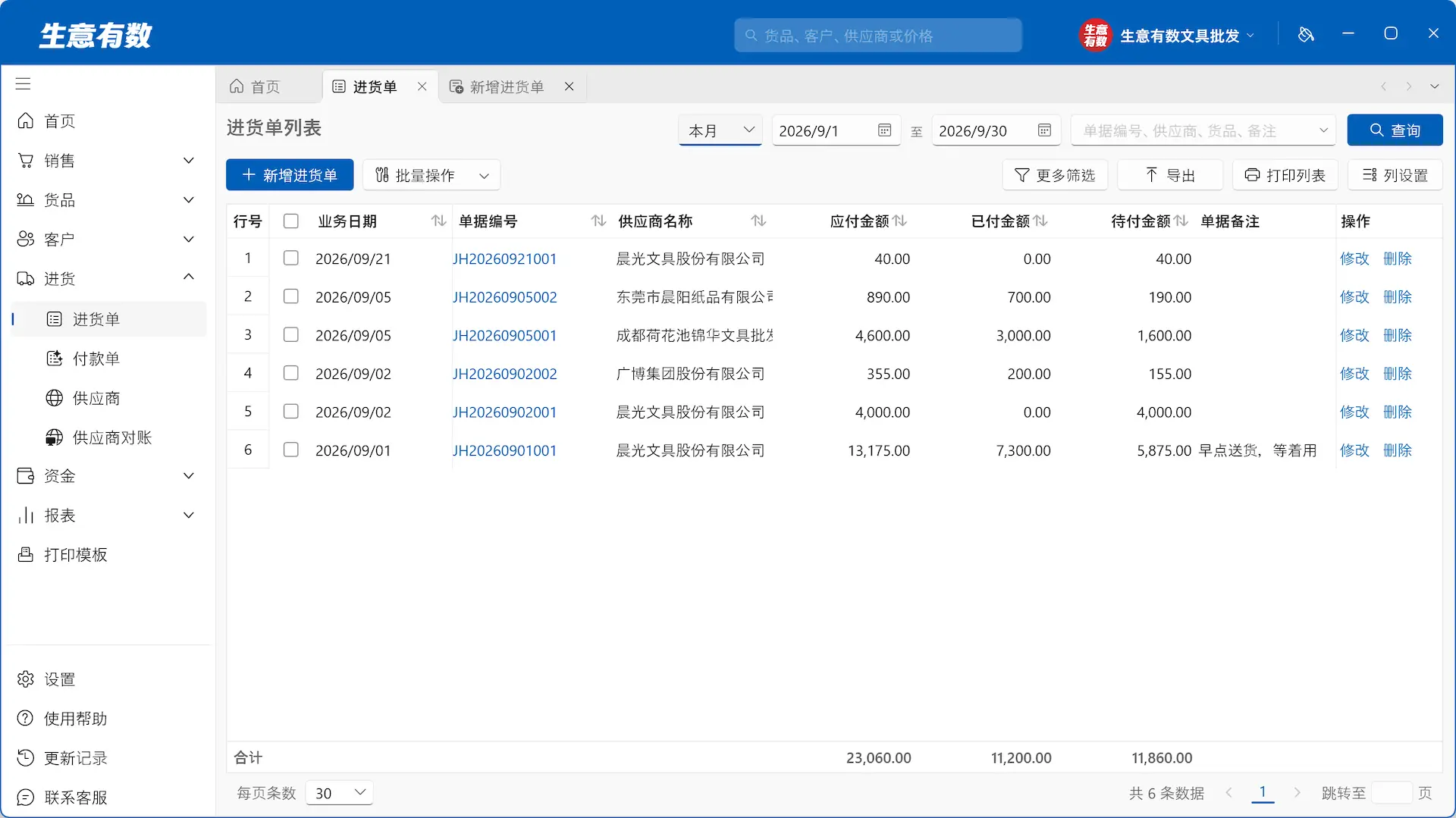Click the global search field at top
Image resolution: width=1456 pixels, height=818 pixels.
(x=877, y=36)
